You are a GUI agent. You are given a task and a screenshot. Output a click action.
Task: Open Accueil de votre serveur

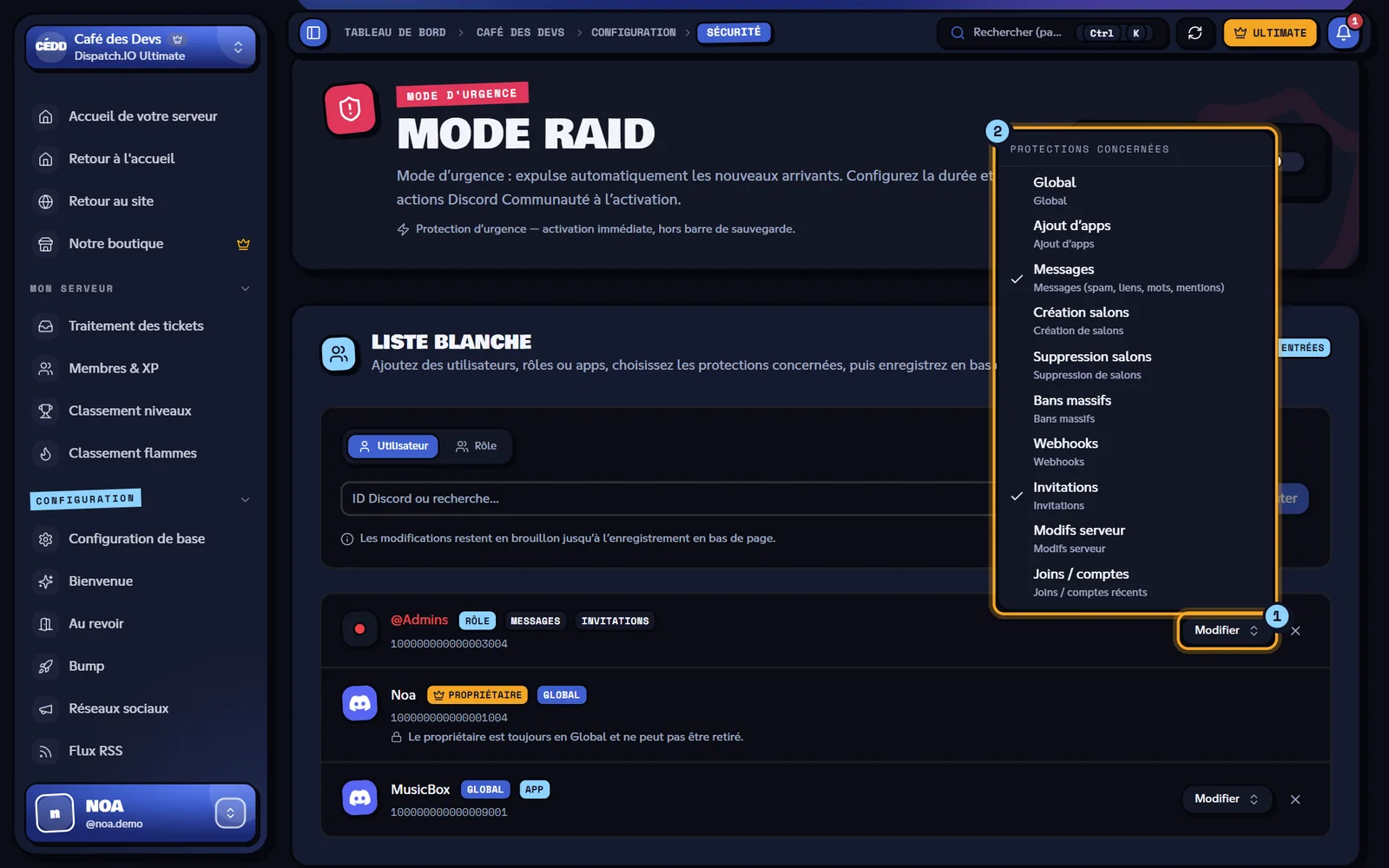[142, 116]
